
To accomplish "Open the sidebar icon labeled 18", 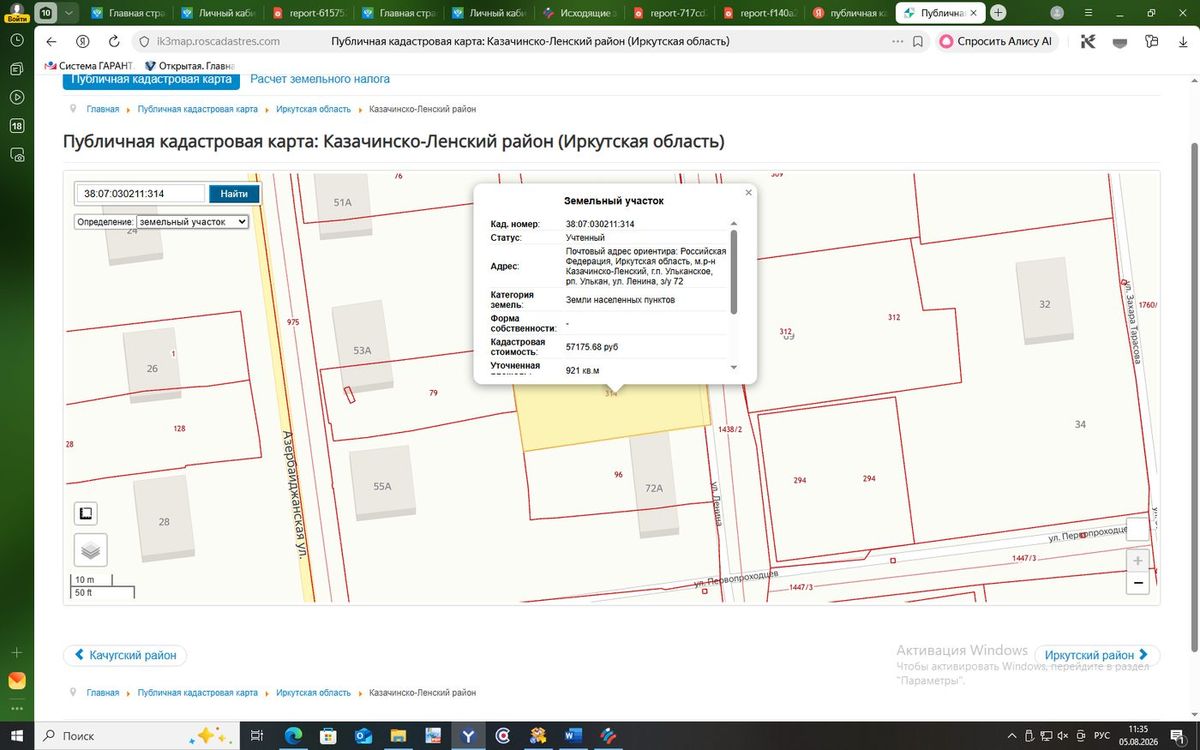I will pyautogui.click(x=17, y=126).
